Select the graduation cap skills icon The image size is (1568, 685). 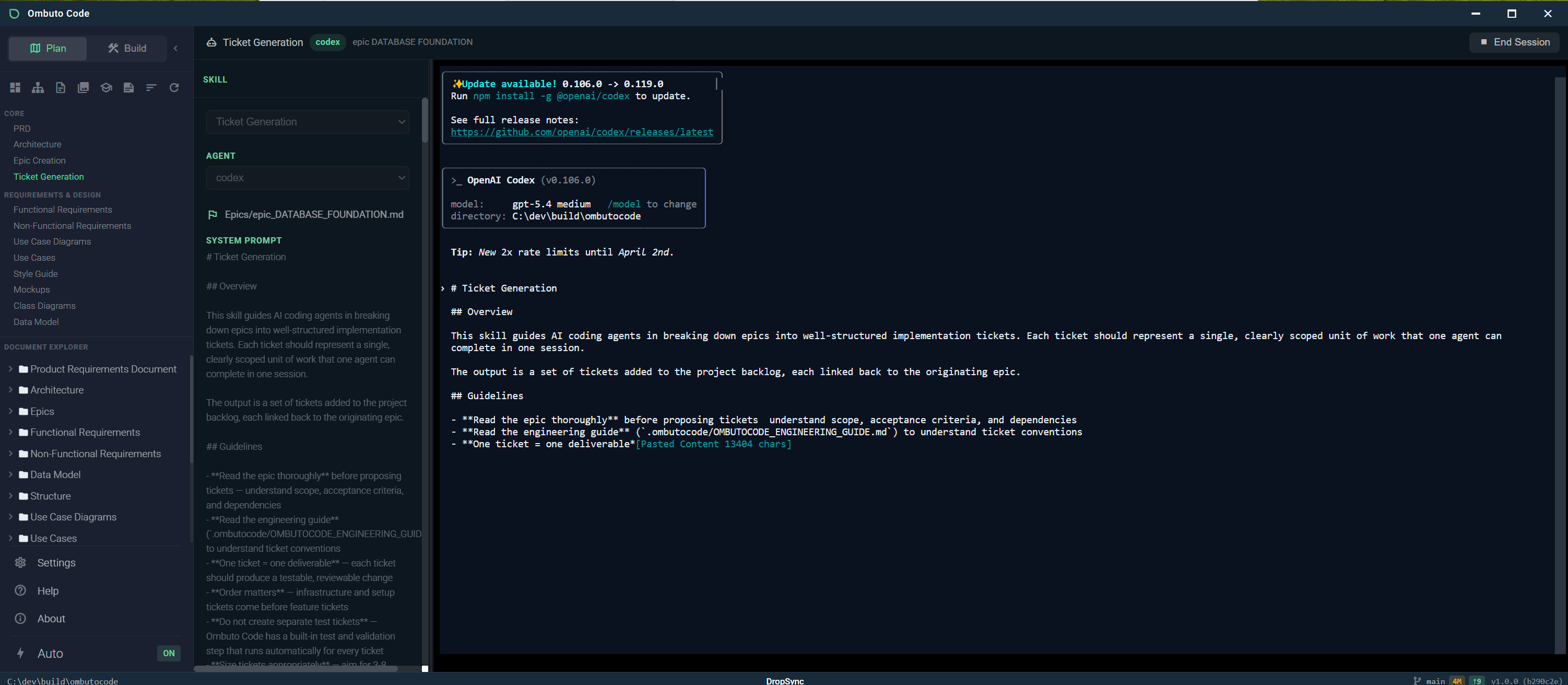click(106, 87)
